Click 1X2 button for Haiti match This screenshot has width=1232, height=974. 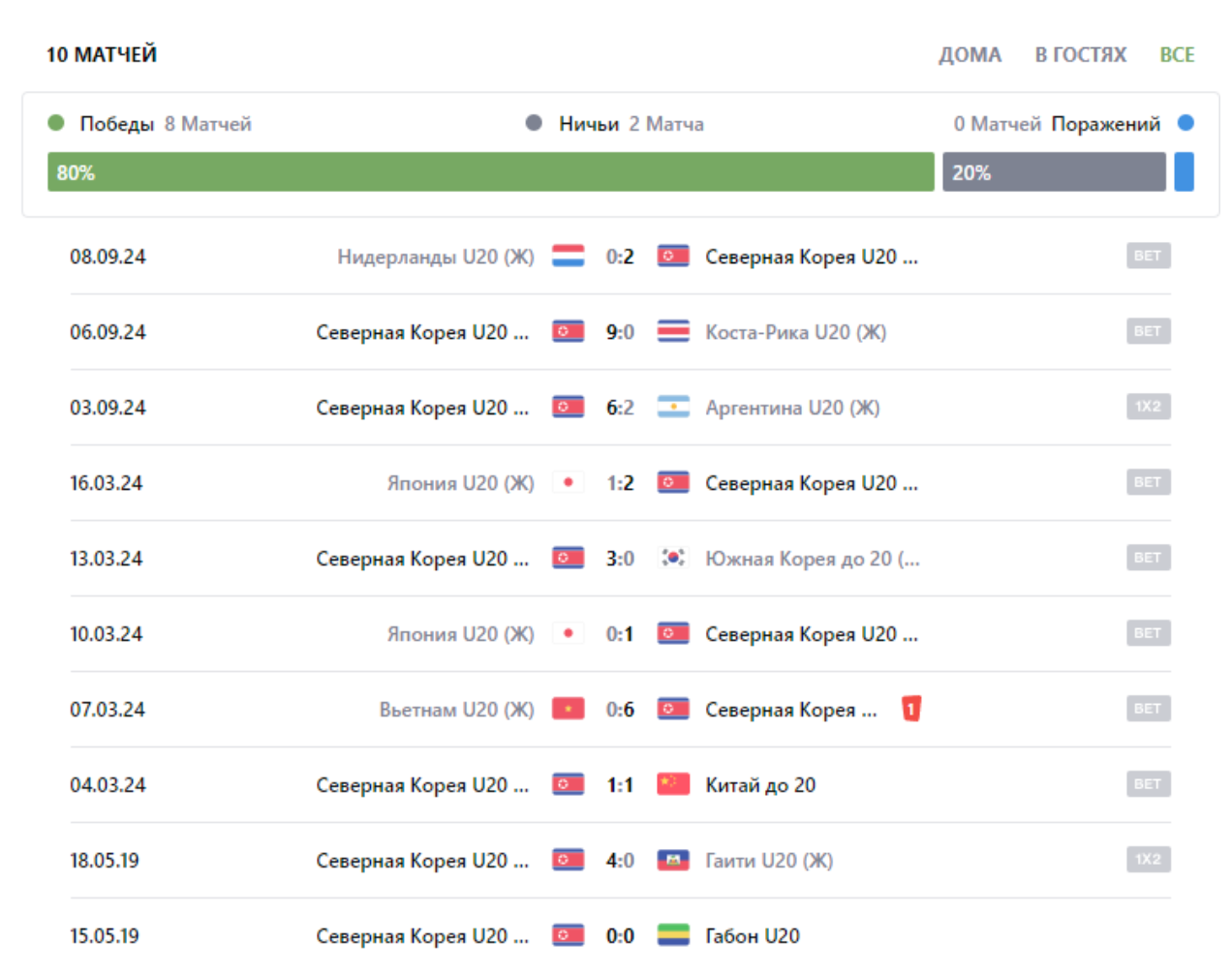point(1148,860)
